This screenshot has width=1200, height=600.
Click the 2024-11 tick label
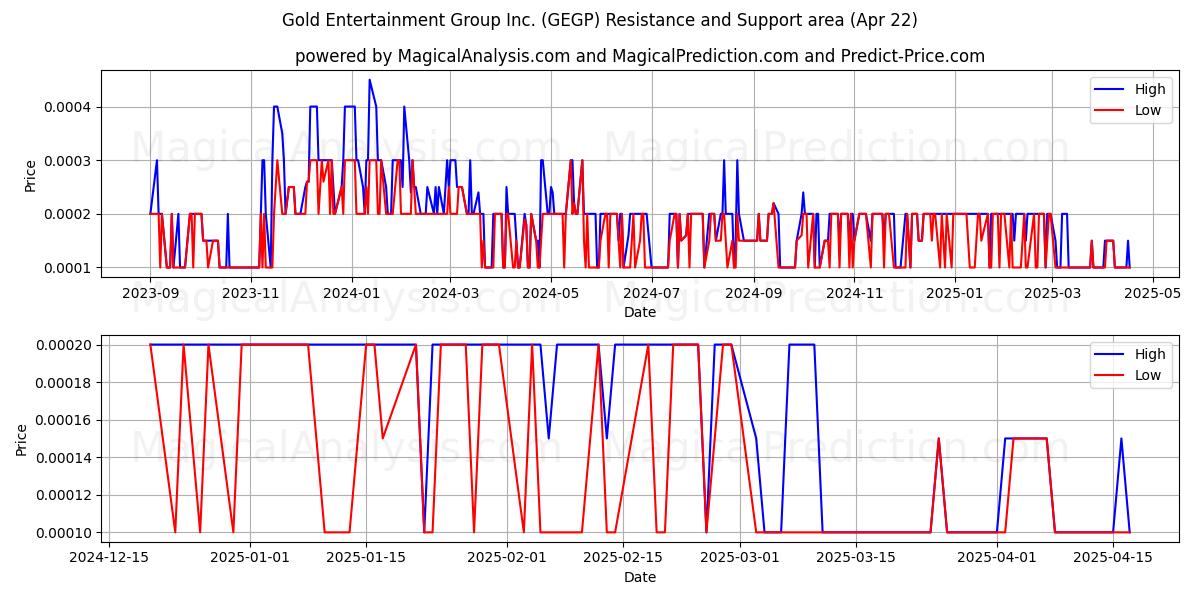click(855, 293)
